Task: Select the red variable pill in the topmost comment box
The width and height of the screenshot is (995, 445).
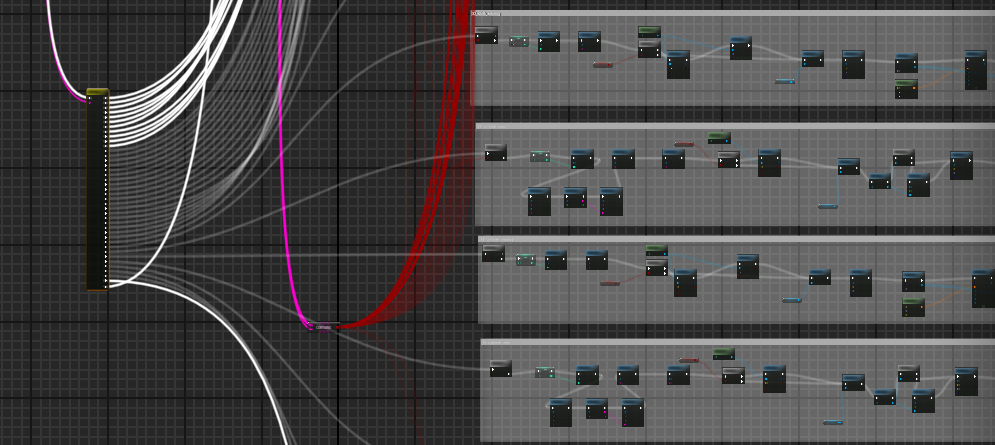Action: coord(603,65)
